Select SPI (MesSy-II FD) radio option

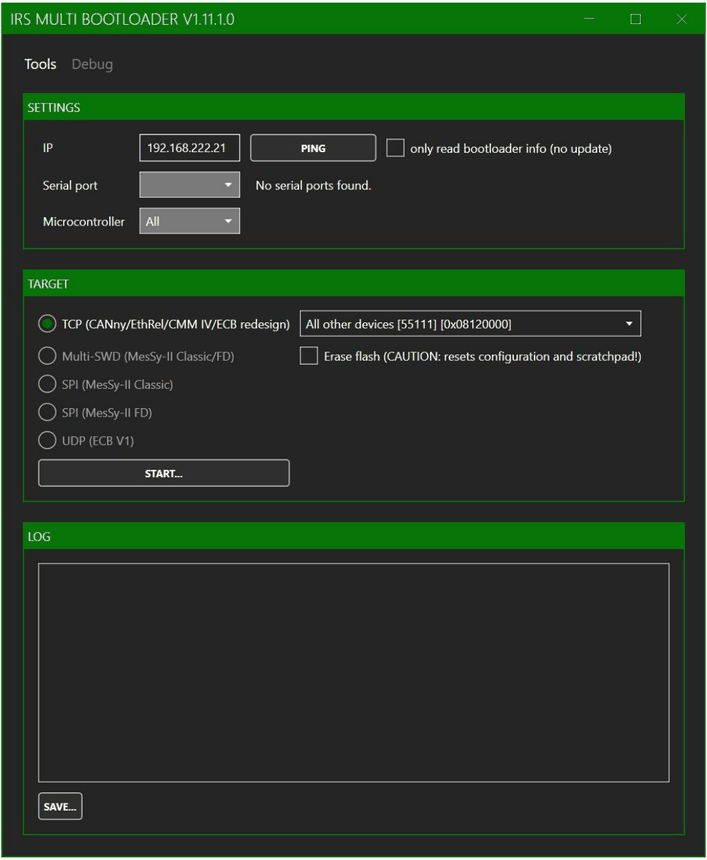pos(47,412)
